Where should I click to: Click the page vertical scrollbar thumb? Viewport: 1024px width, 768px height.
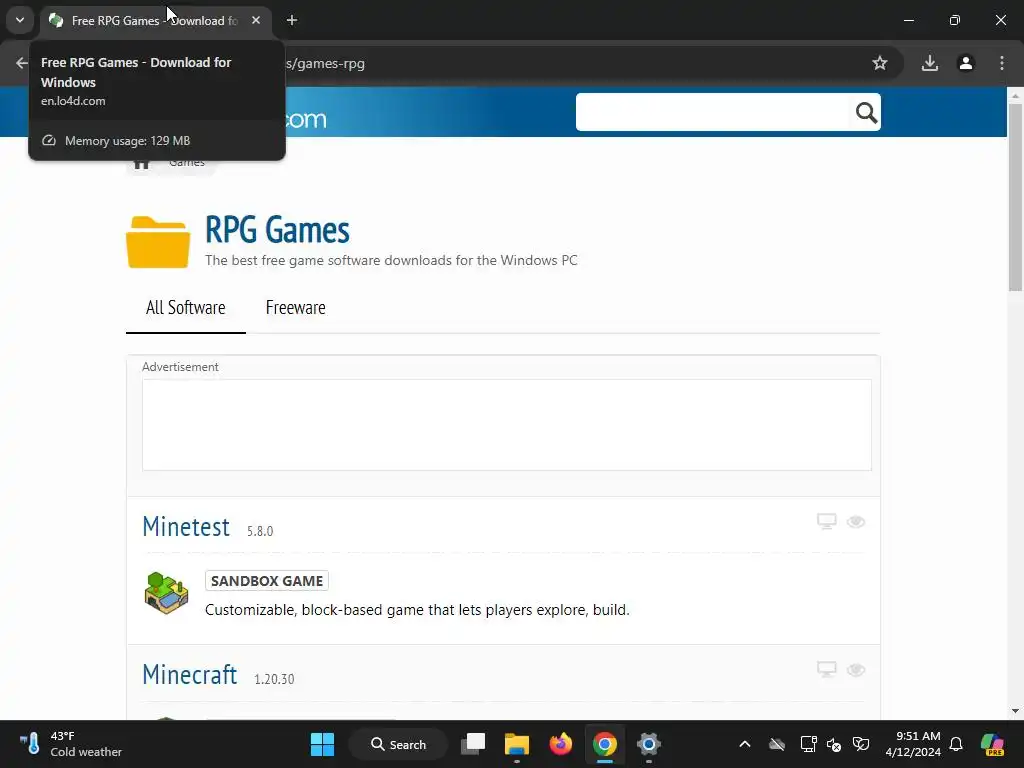pos(1015,197)
